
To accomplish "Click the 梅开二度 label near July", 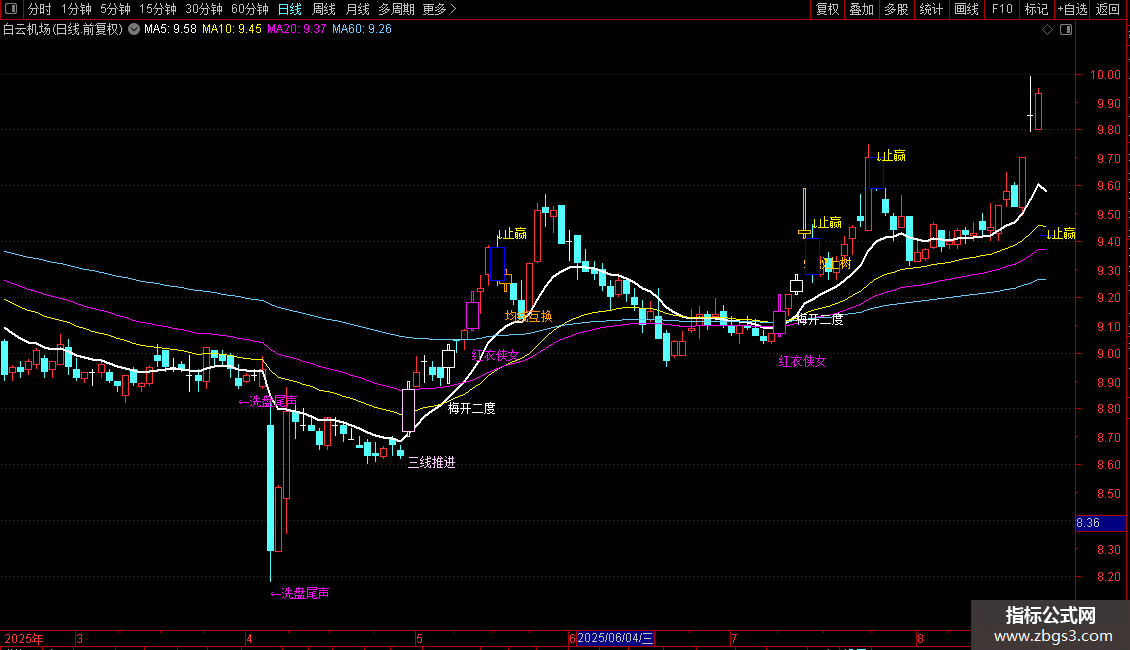I will (819, 319).
